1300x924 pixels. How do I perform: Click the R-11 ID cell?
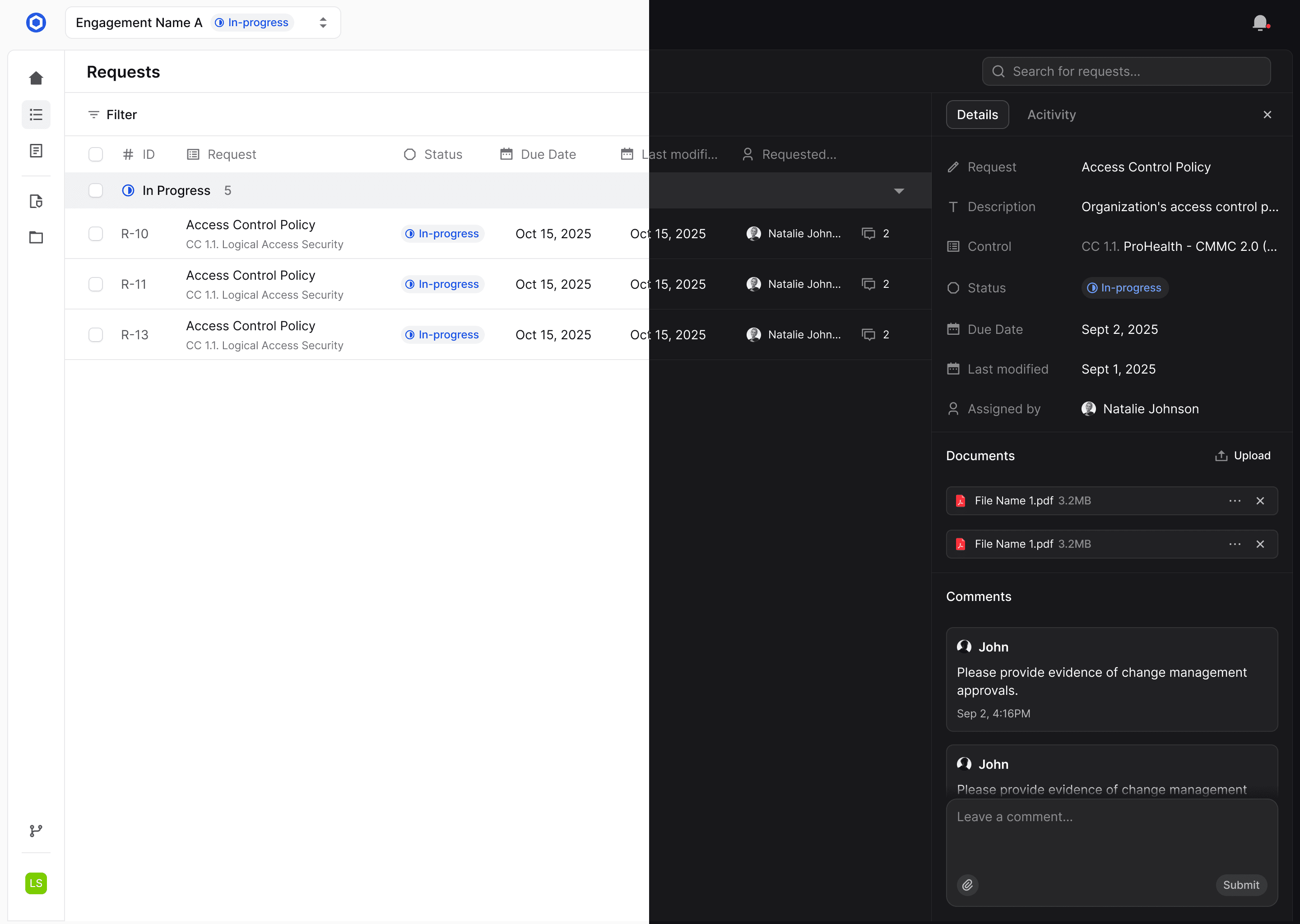coord(134,285)
